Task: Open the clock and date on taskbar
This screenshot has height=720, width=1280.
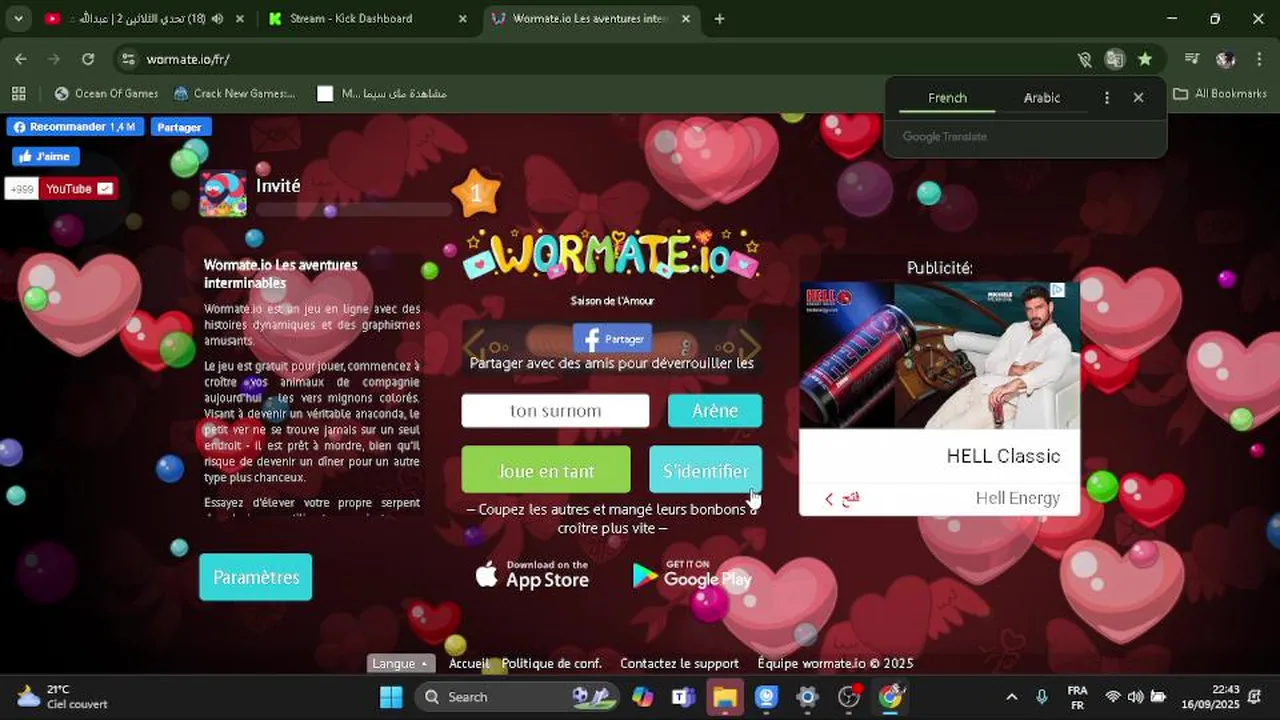Action: pos(1210,697)
